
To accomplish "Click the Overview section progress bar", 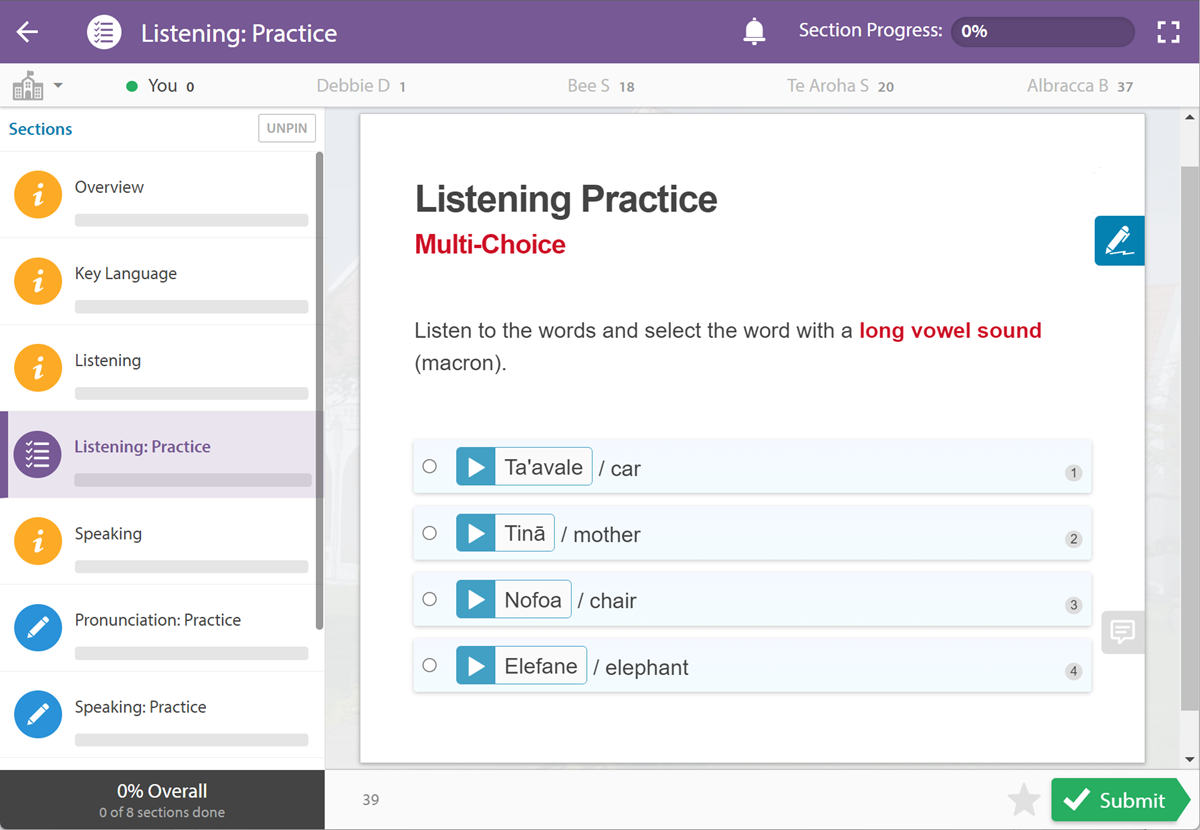I will point(192,220).
